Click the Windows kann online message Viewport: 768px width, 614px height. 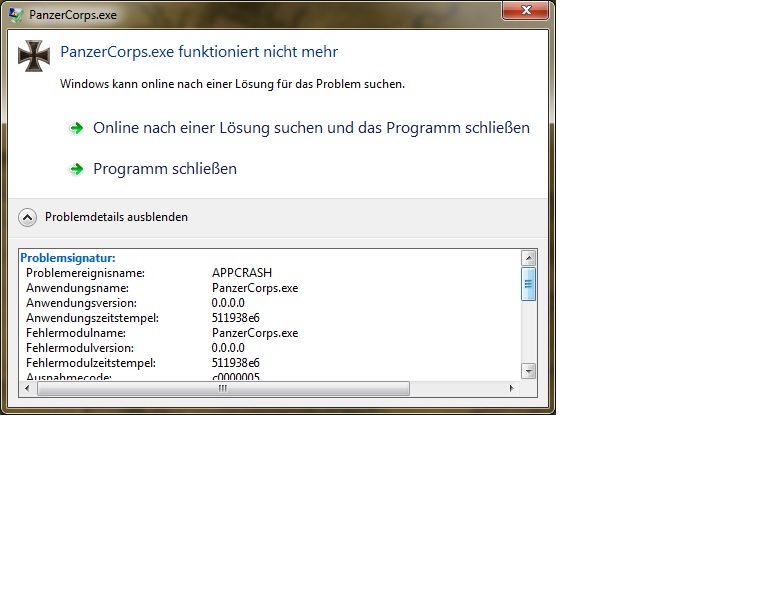point(232,84)
